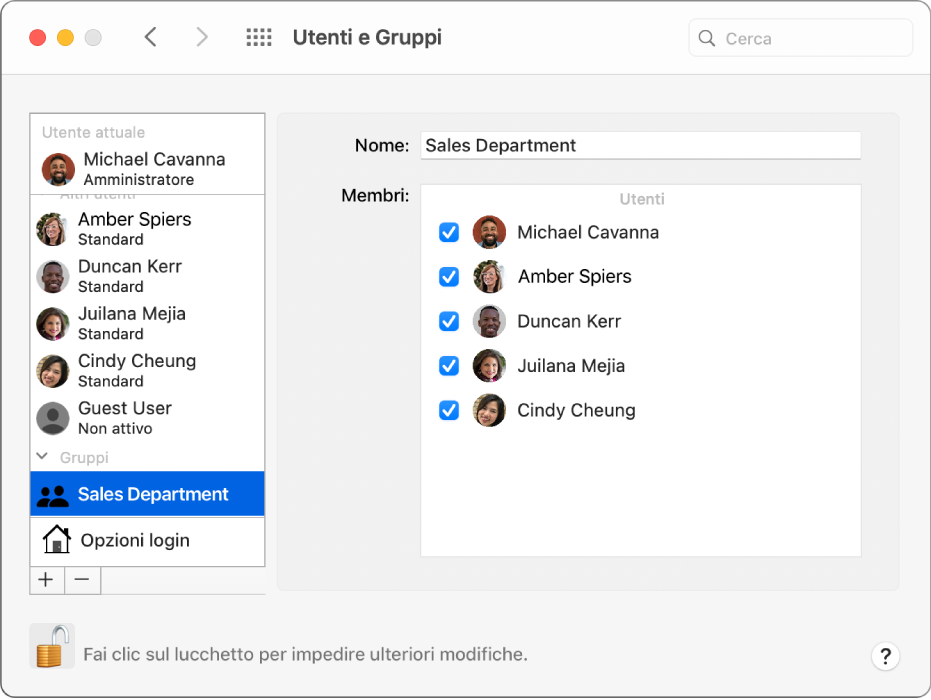Disable Cindy Cheung membership checkbox
The height and width of the screenshot is (700, 931).
tap(449, 410)
